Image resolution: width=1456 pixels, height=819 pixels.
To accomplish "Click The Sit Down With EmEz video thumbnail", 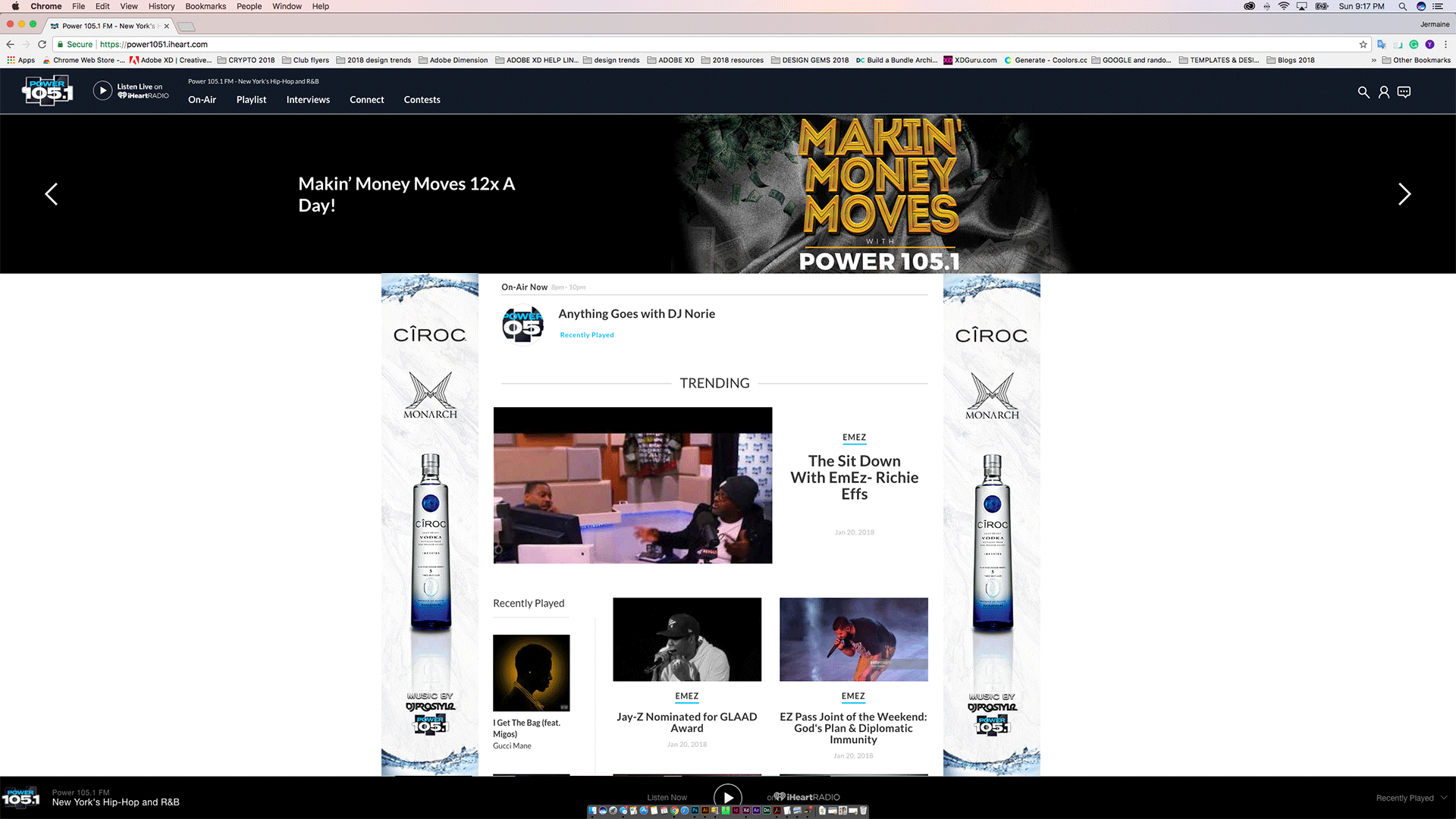I will [632, 485].
